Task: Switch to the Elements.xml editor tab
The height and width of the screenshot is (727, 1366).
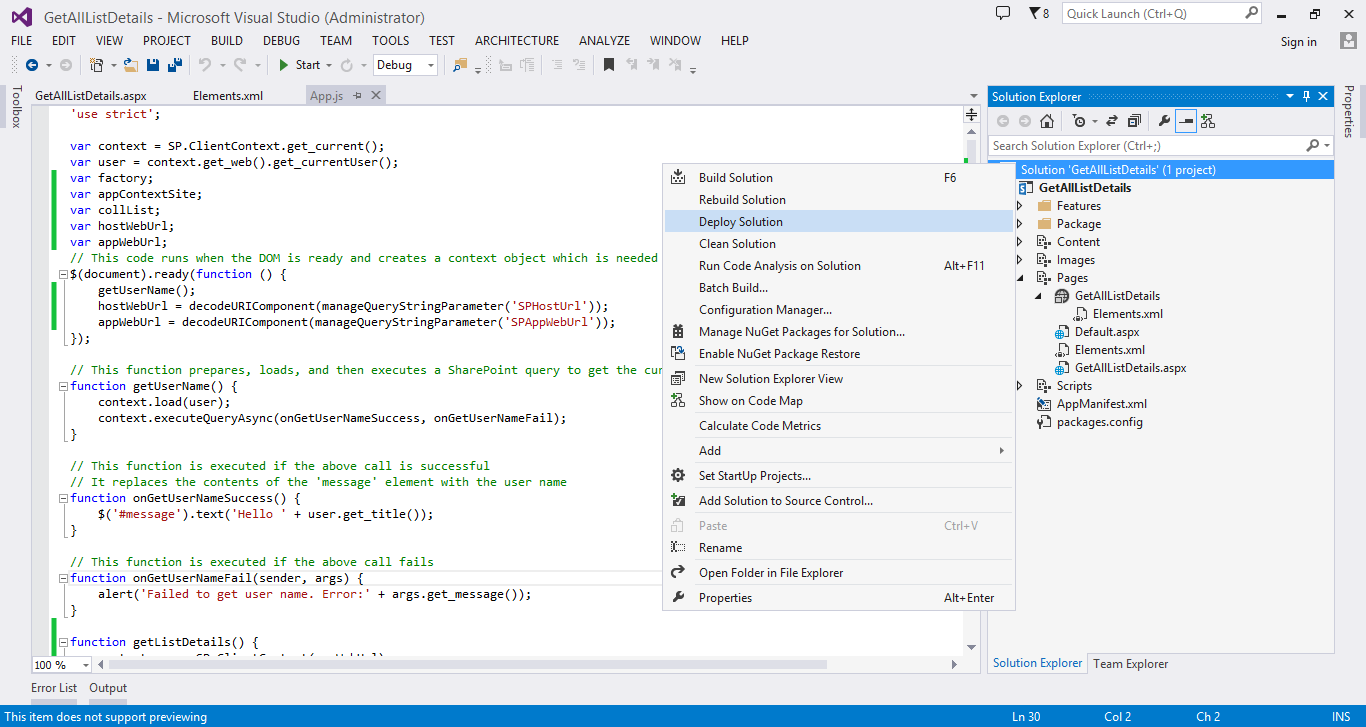Action: click(x=228, y=96)
